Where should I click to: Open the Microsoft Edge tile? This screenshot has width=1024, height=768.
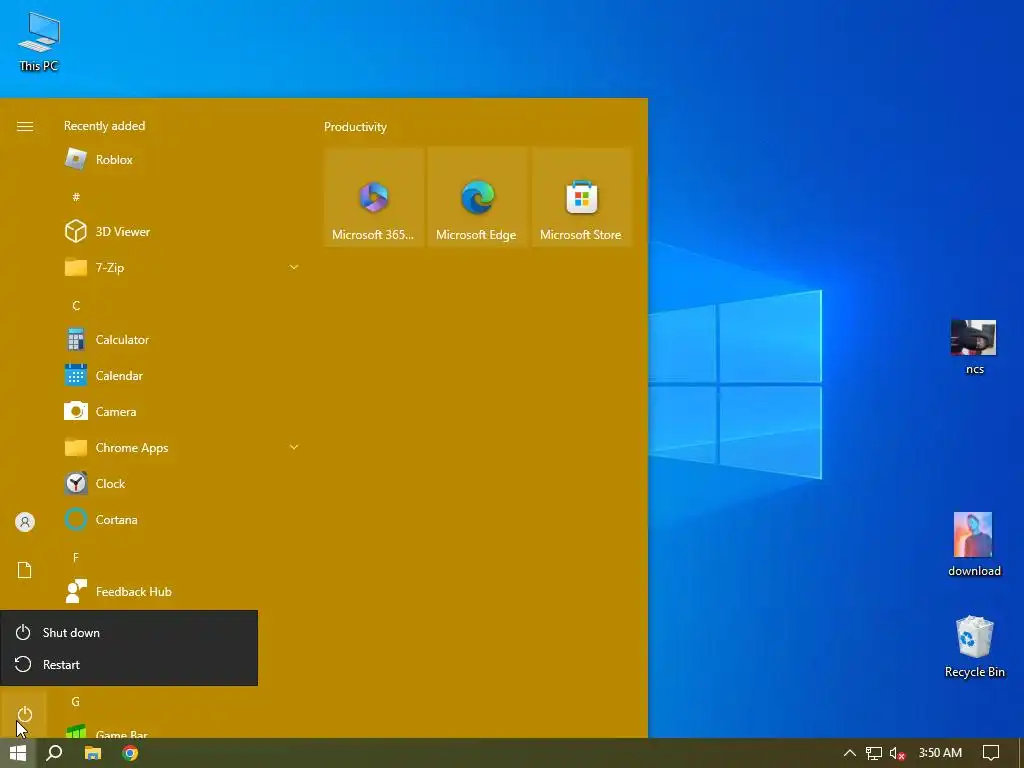pos(477,197)
